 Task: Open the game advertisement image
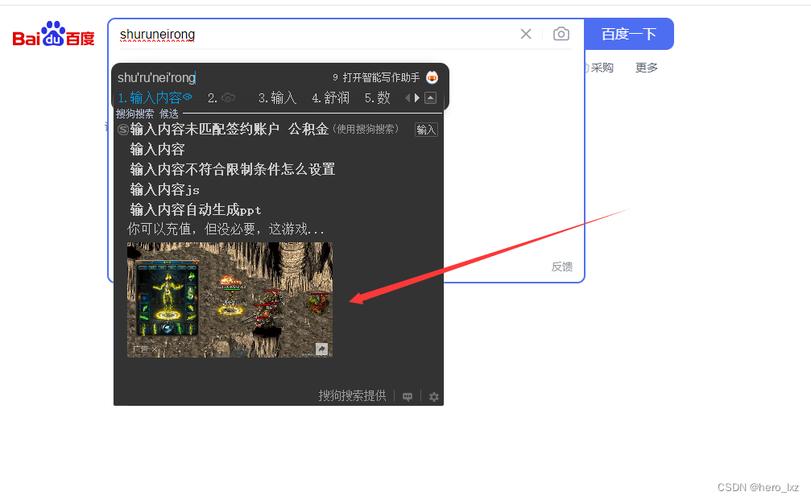(230, 299)
